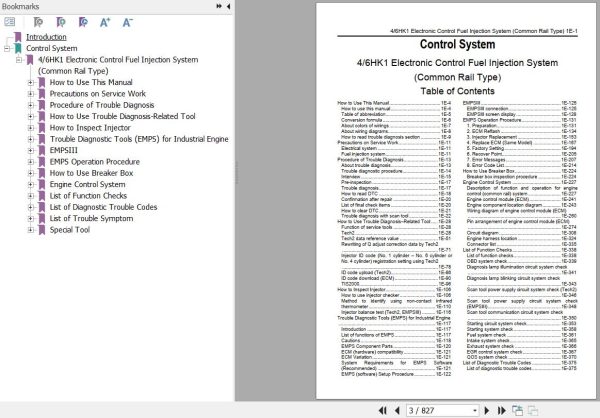Click the Introduction bookmark icon

coord(18,37)
